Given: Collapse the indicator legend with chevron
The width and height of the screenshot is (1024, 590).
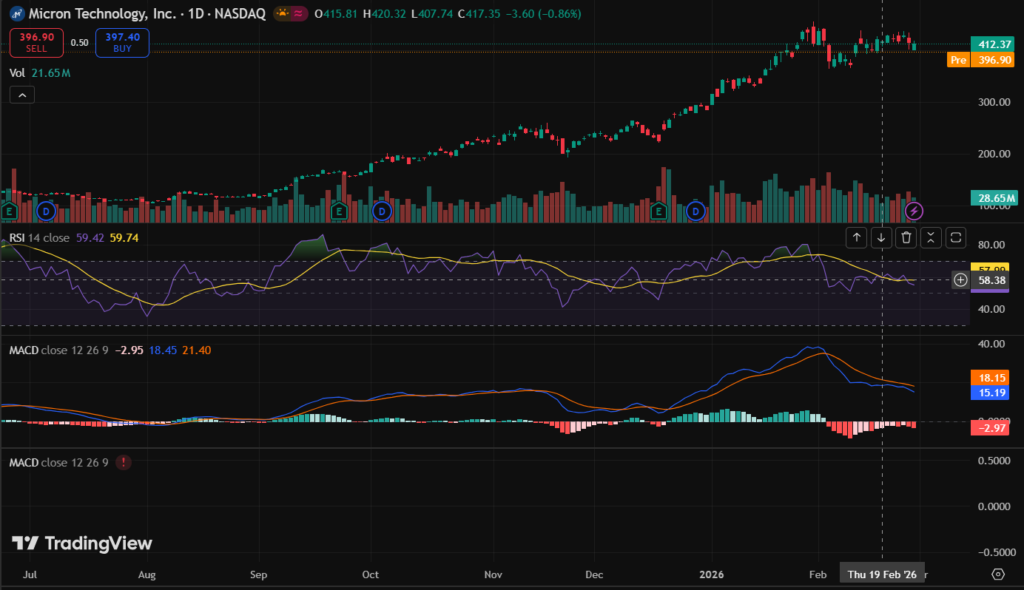Looking at the screenshot, I should [x=22, y=95].
